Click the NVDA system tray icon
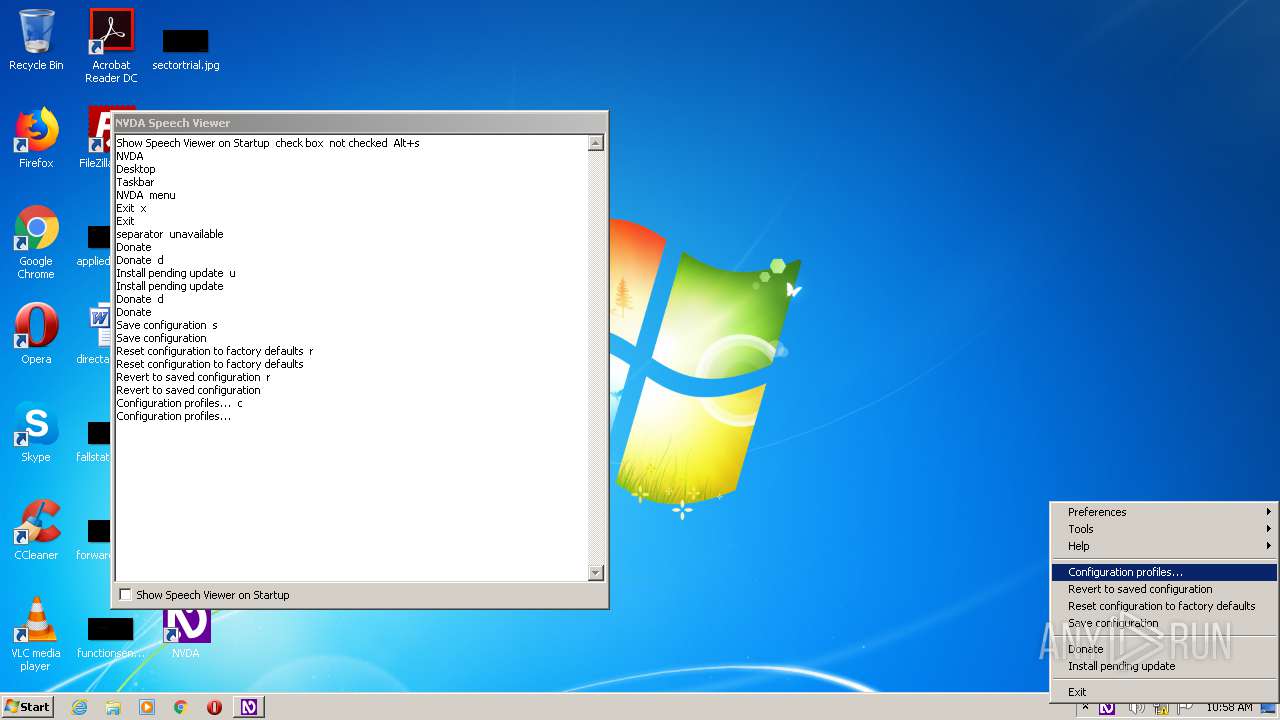Viewport: 1280px width, 720px height. coord(1107,708)
